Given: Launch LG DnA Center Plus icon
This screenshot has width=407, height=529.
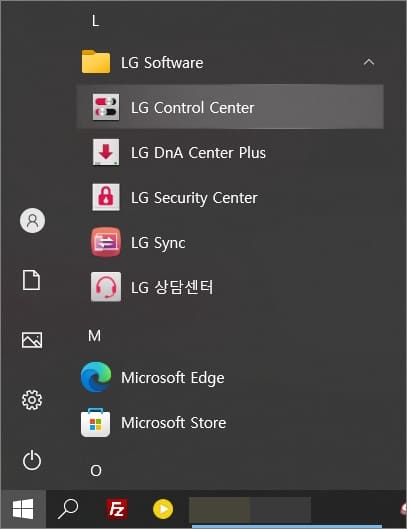Looking at the screenshot, I should 106,152.
